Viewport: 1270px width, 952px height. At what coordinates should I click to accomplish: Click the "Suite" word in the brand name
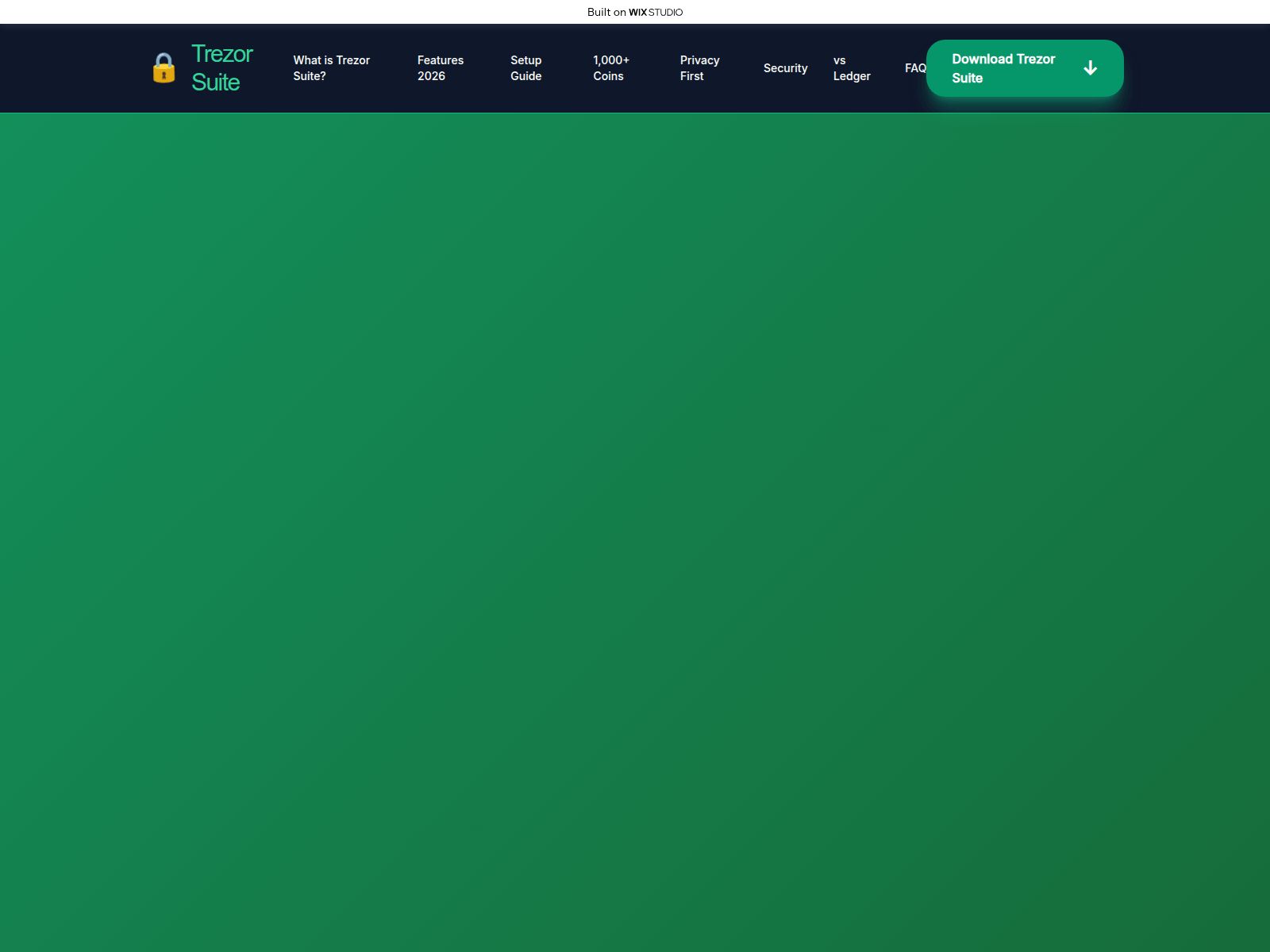216,83
